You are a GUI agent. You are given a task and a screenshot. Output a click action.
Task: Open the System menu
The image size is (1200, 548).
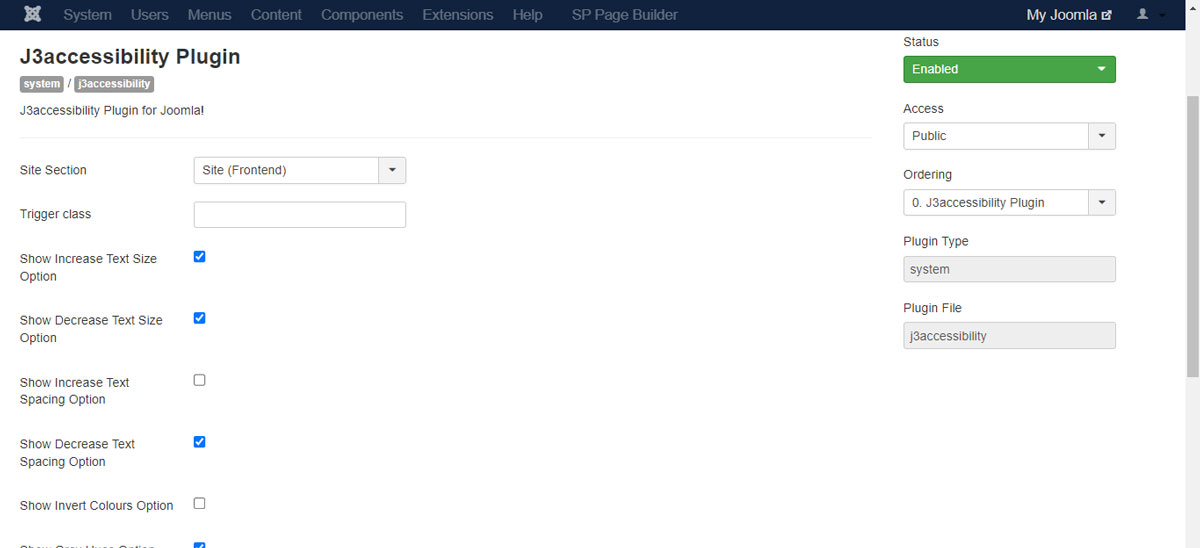87,15
